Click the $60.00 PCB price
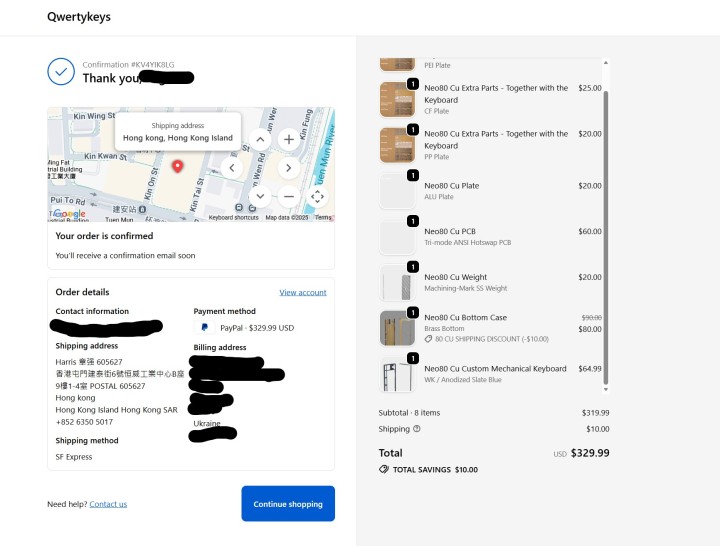Image resolution: width=720 pixels, height=546 pixels. 590,231
